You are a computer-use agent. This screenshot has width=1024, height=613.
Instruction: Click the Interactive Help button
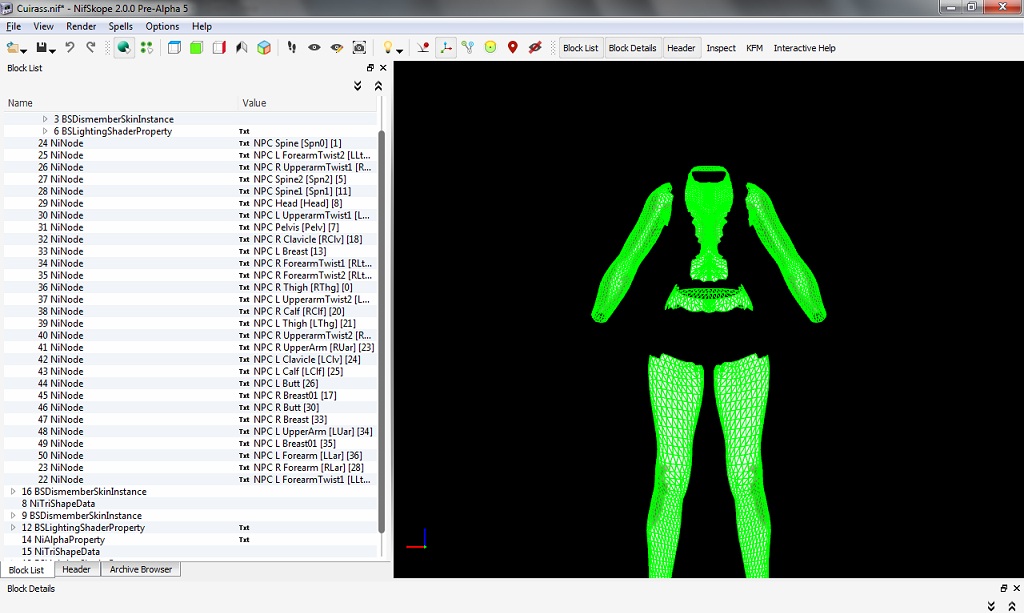(804, 48)
